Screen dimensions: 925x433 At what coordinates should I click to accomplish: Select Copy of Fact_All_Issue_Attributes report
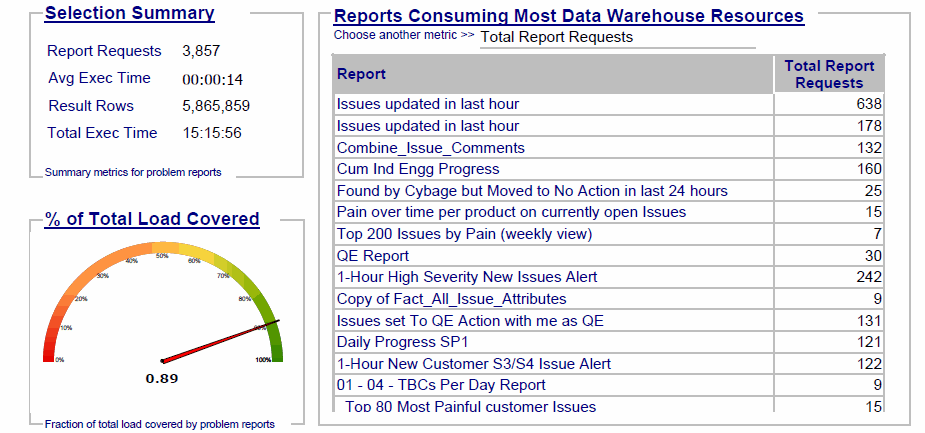tap(451, 299)
